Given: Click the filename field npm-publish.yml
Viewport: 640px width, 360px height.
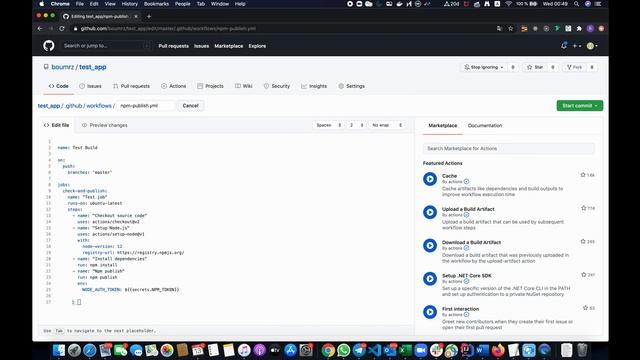Looking at the screenshot, I should pos(145,106).
